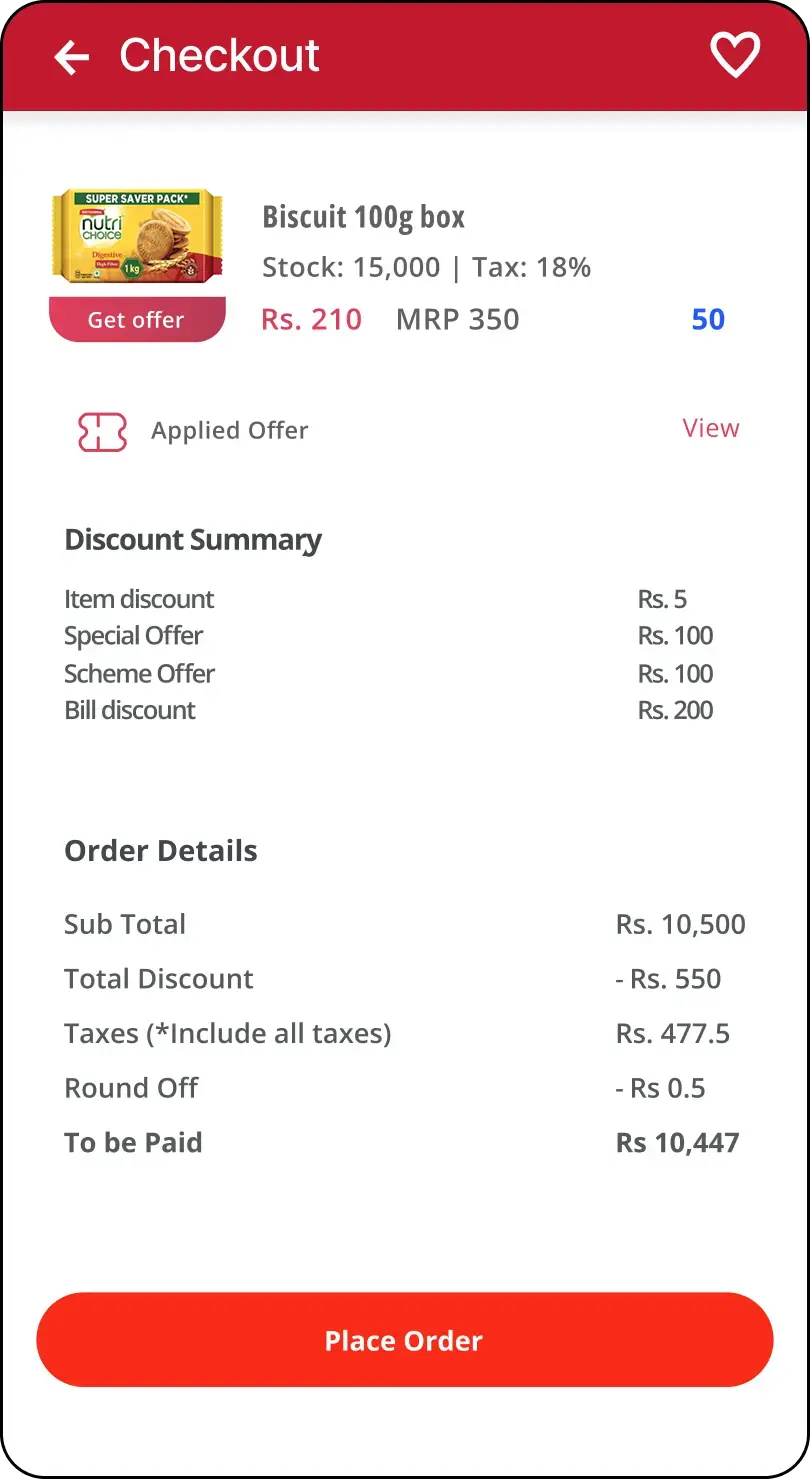Screen dimensions: 810x1479
Task: Open the biscuit product thumbnail
Action: click(x=137, y=238)
